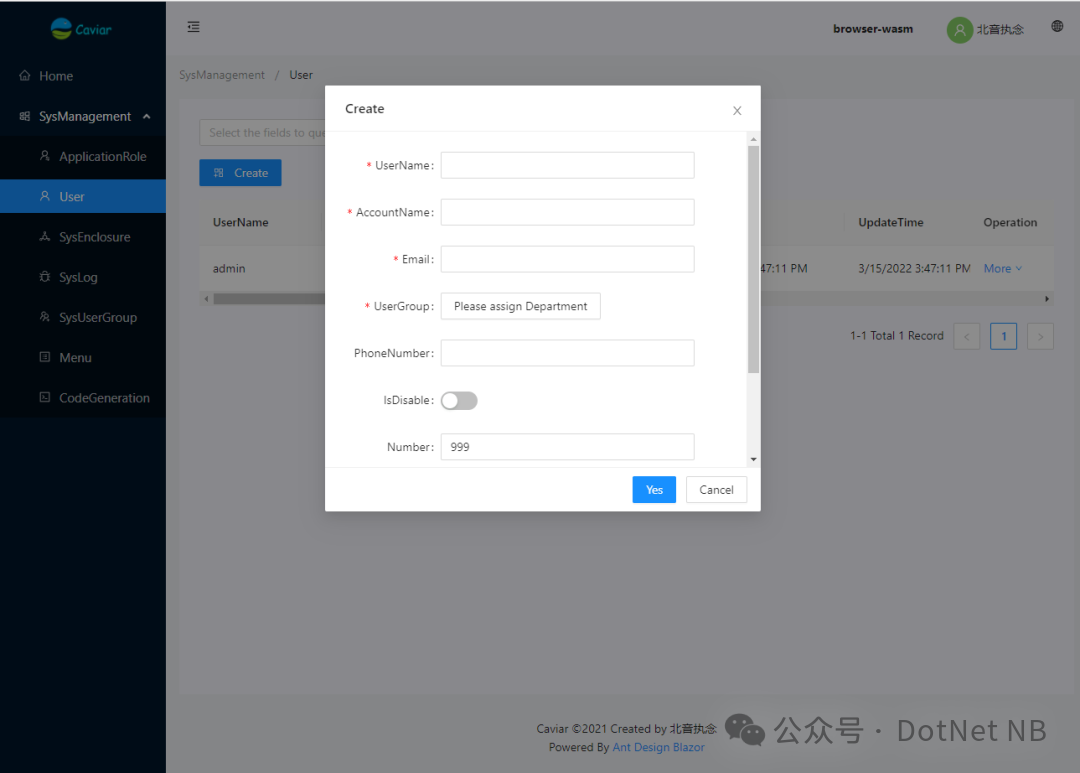The image size is (1080, 773).
Task: Close the Create dialog with X
Action: (x=737, y=110)
